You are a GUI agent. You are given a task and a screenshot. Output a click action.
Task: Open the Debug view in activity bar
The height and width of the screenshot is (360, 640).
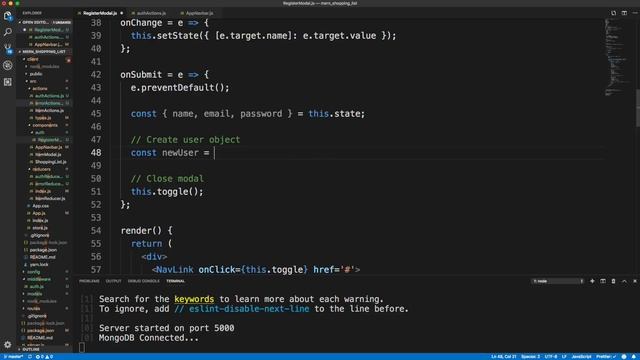coord(7,65)
